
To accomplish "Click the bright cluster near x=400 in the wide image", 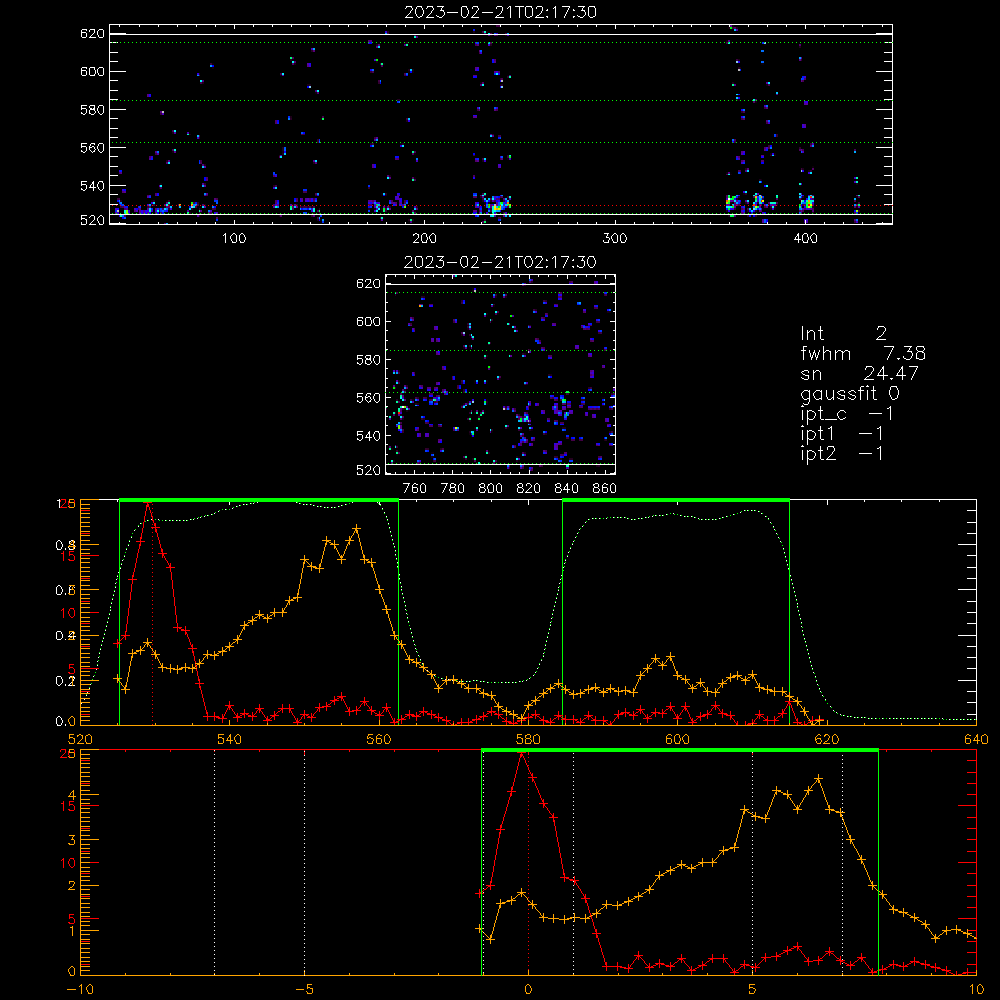I will click(x=807, y=203).
